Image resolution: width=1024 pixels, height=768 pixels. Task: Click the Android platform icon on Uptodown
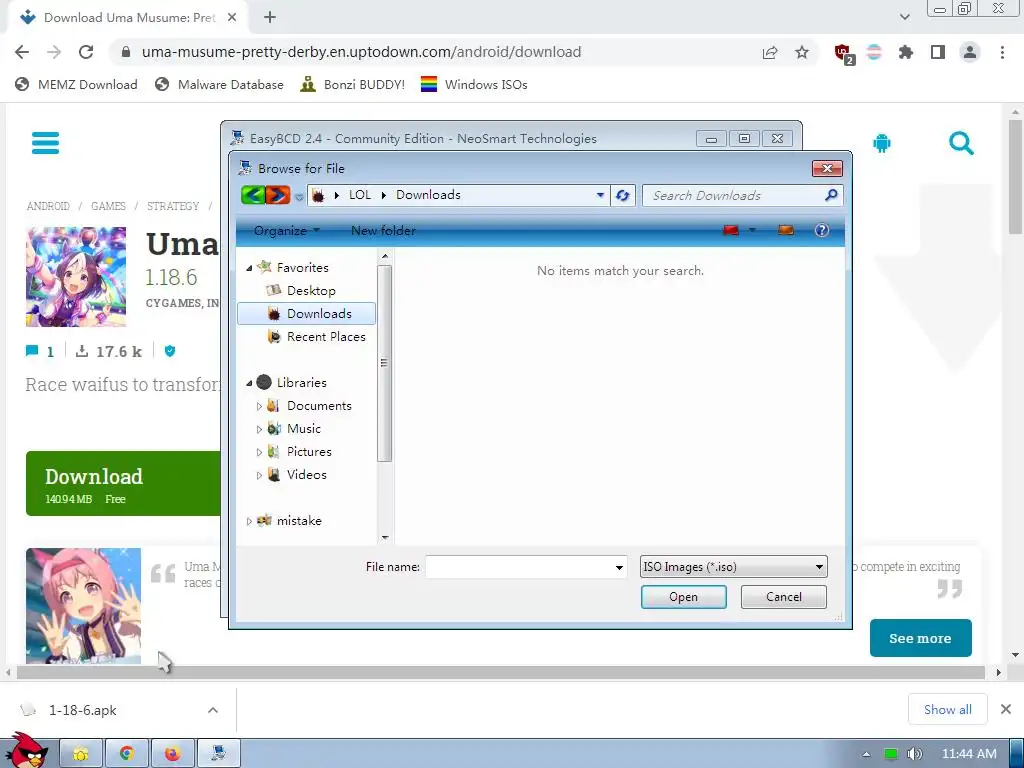[882, 143]
